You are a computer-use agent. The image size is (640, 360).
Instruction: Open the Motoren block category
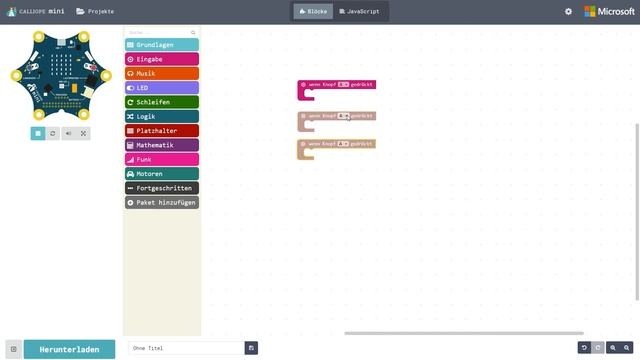point(162,173)
